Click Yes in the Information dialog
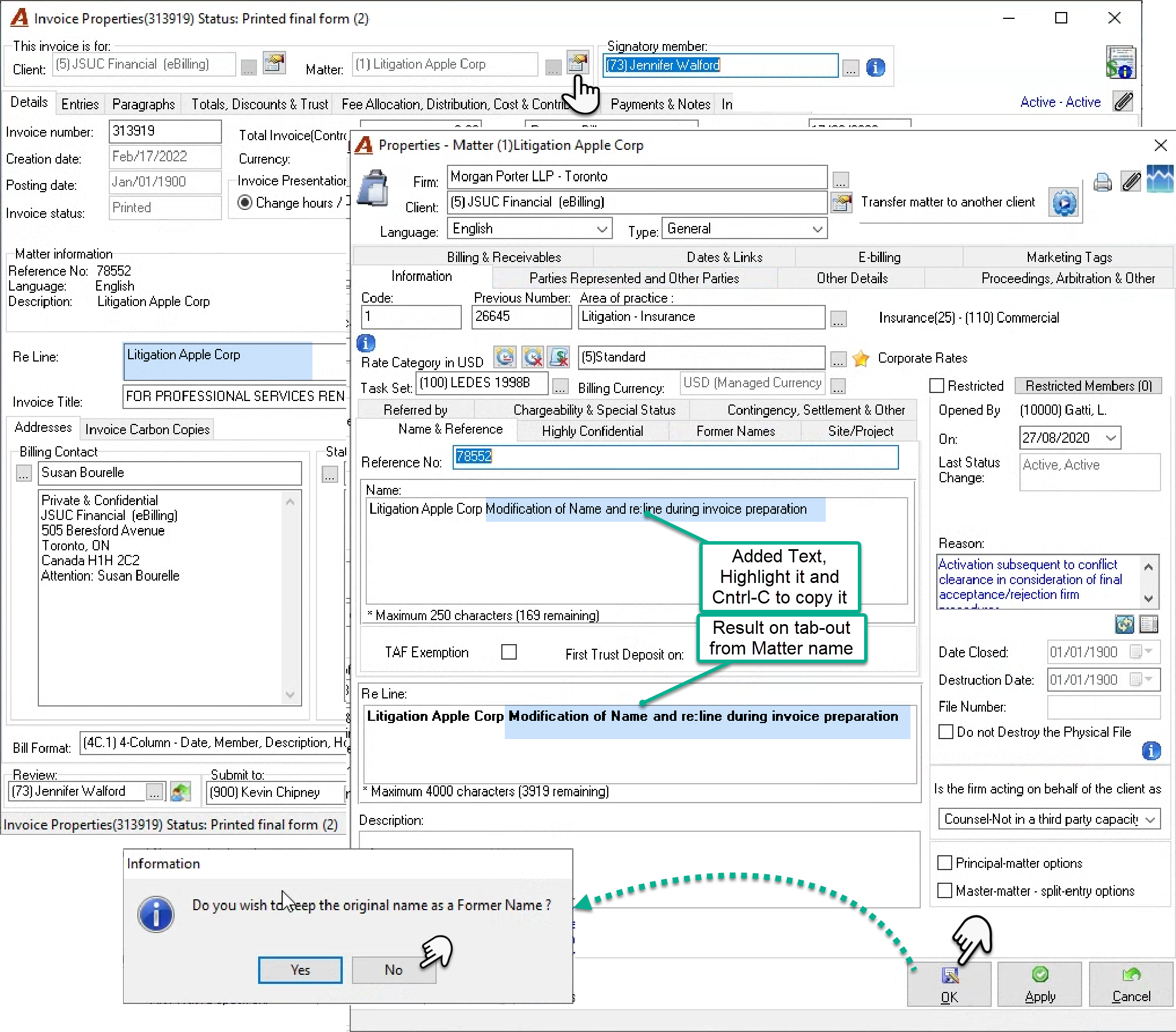Viewport: 1176px width, 1032px height. point(300,970)
